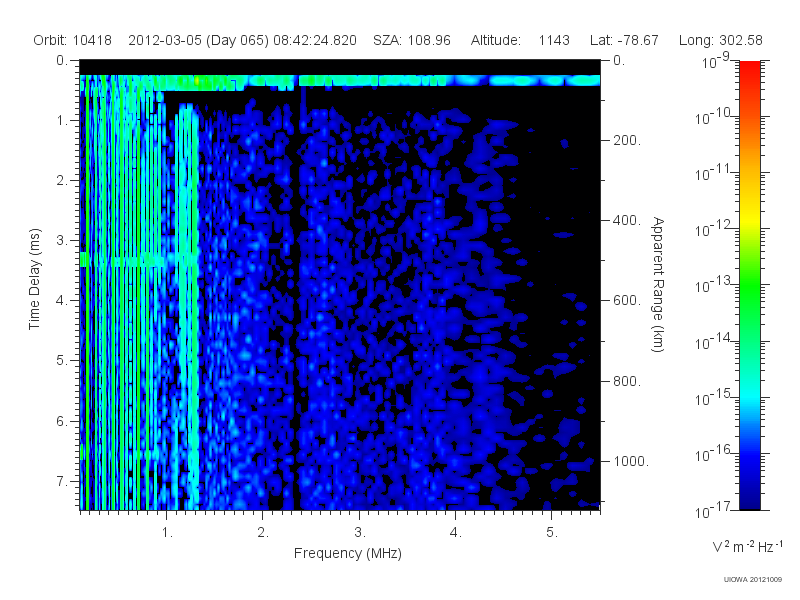Click the 1000. tick on the apparent range axis
This screenshot has width=800, height=600.
point(631,461)
